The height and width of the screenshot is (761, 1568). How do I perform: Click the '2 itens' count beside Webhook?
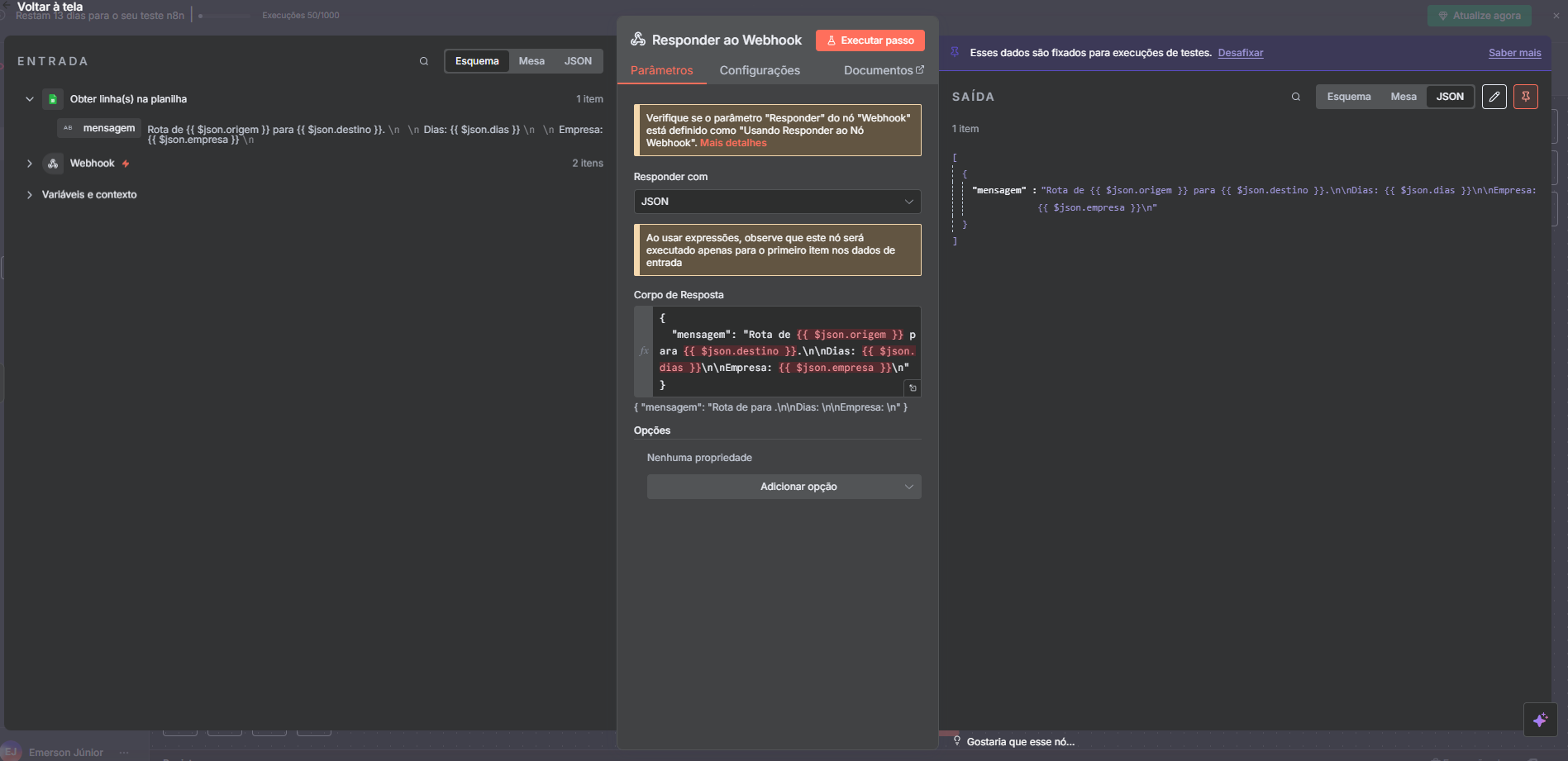588,164
